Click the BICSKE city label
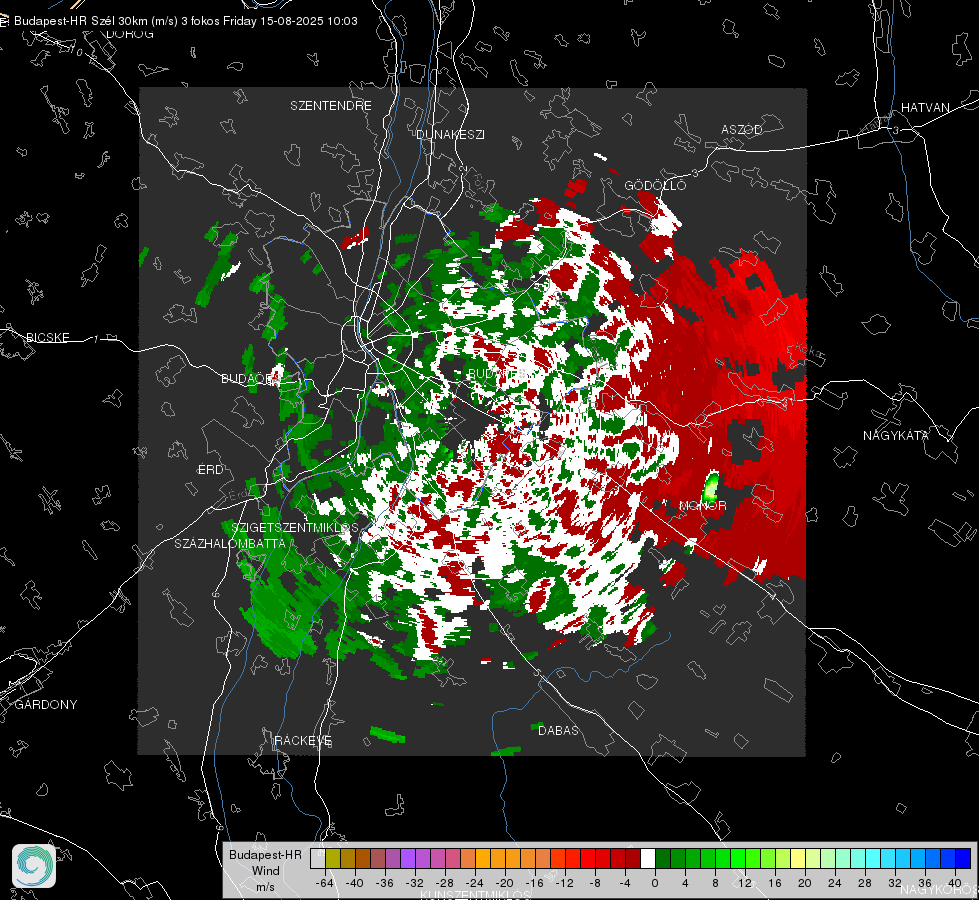Screen dimensions: 979x900 [47, 337]
